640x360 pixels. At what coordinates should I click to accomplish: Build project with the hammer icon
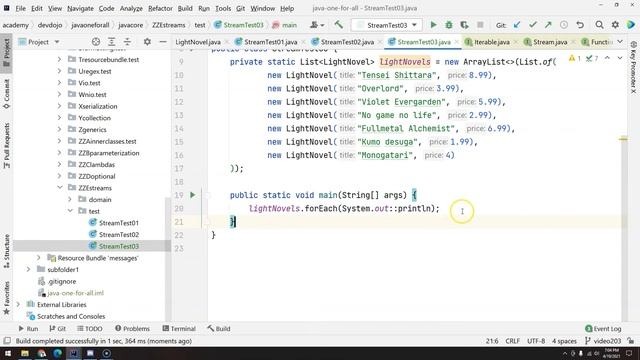tap(338, 25)
